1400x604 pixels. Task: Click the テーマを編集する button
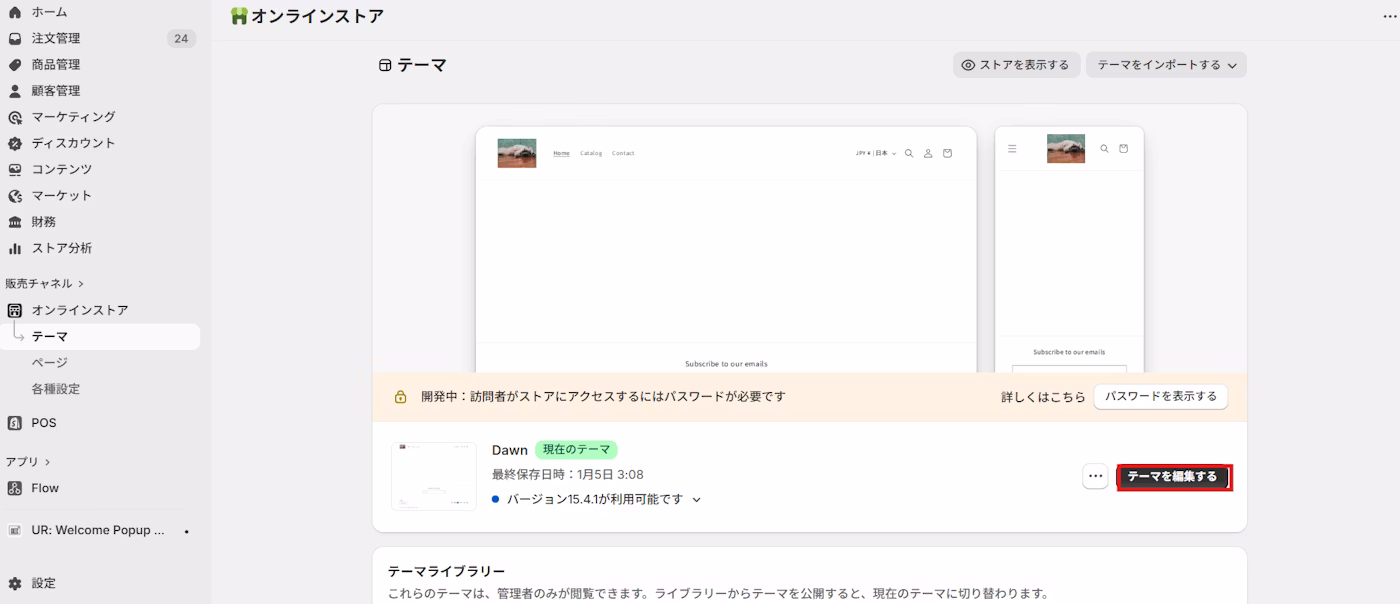pyautogui.click(x=1175, y=478)
